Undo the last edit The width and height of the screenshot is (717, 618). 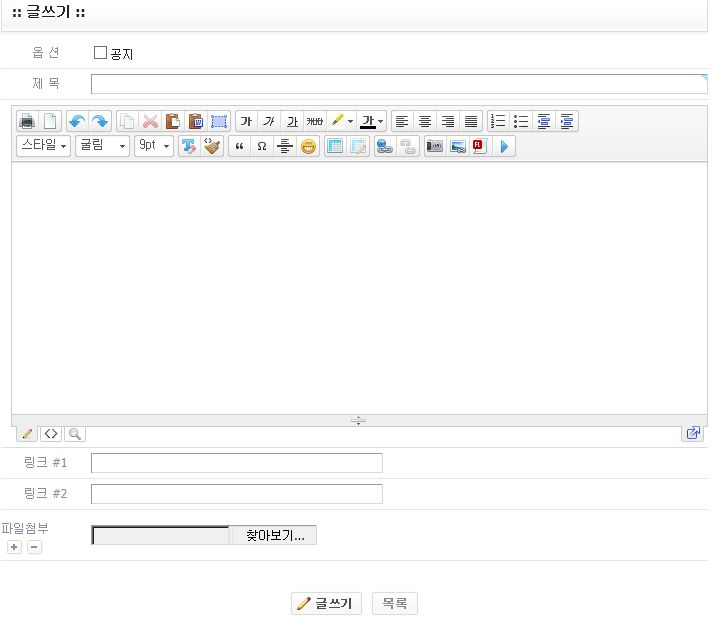(x=77, y=121)
